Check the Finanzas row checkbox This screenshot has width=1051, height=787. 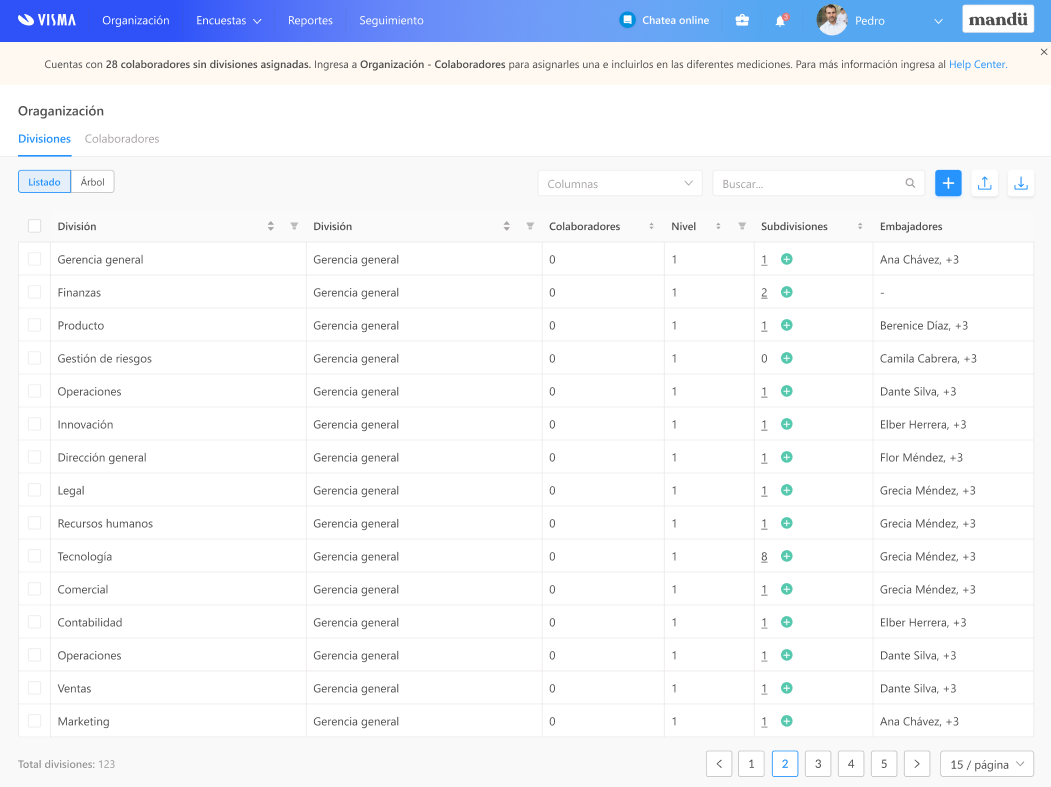coord(34,292)
